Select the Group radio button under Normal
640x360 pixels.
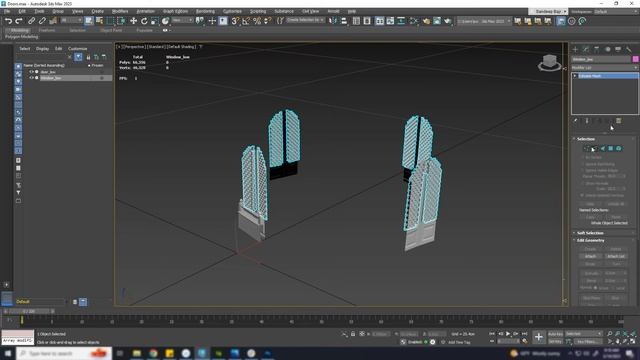[x=596, y=288]
